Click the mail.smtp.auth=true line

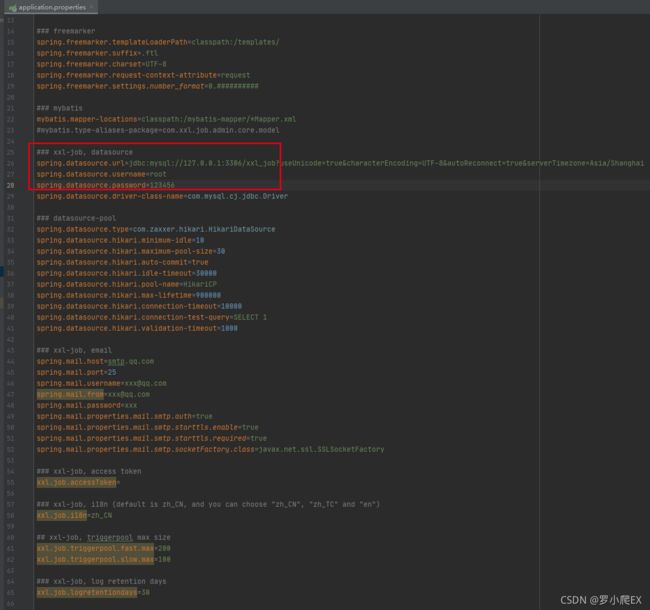pos(124,416)
